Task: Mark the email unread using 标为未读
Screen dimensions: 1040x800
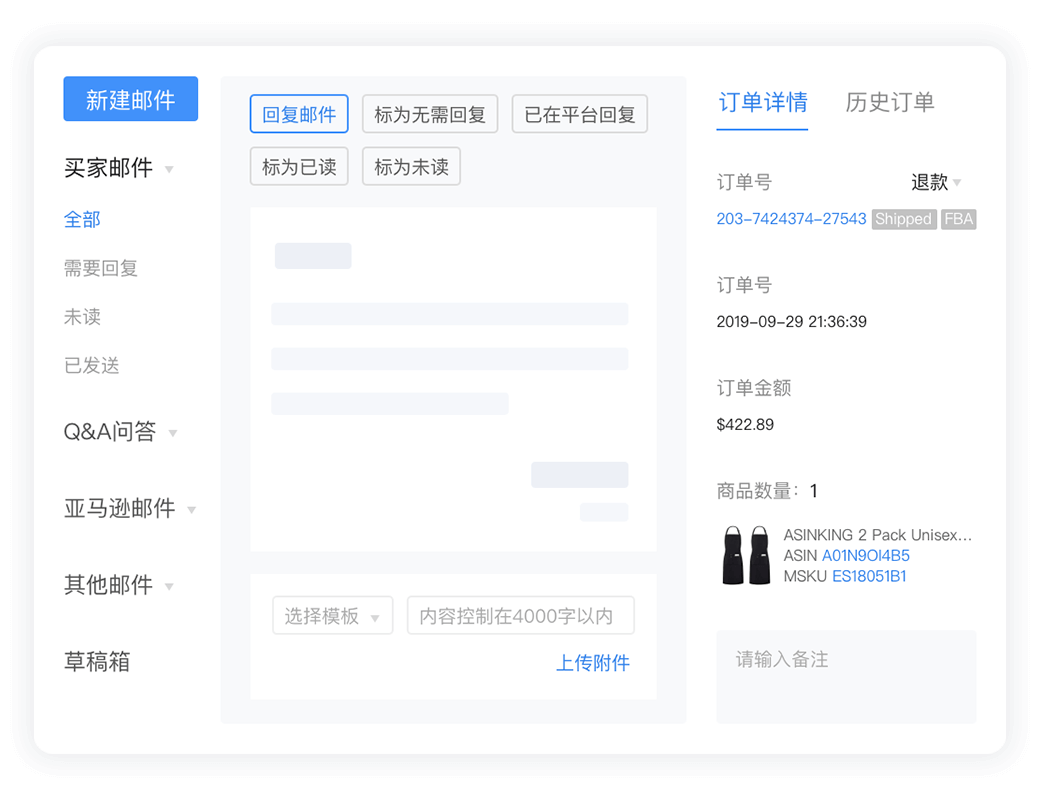Action: 410,166
